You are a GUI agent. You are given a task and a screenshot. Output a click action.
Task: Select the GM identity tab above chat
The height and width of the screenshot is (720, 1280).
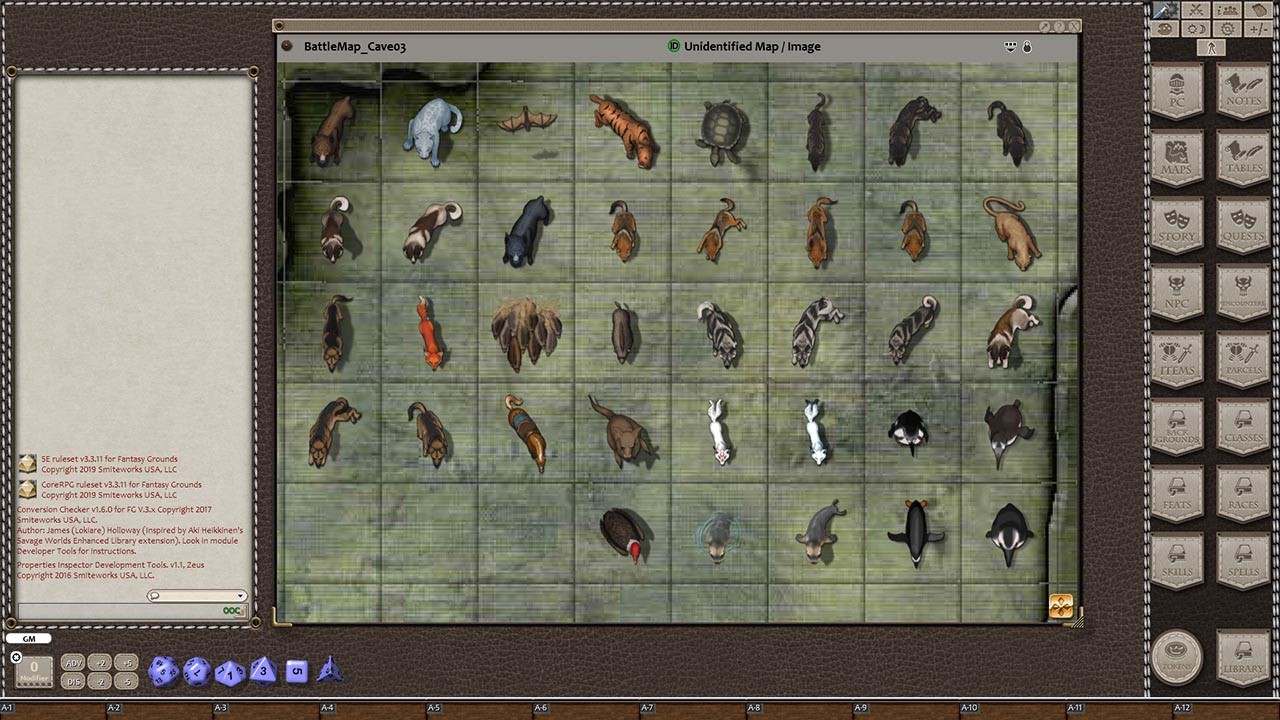(29, 638)
